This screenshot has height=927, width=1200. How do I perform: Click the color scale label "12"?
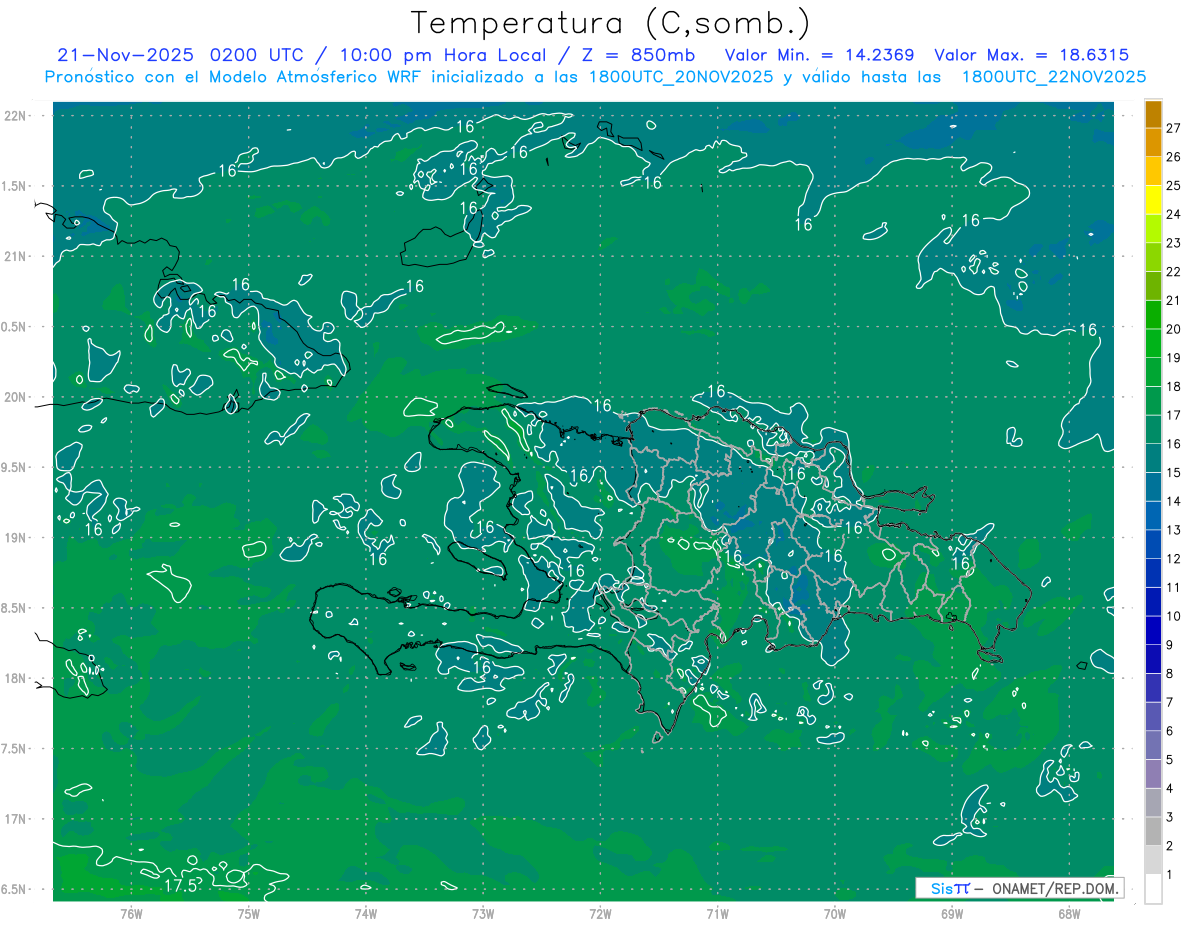click(1173, 559)
